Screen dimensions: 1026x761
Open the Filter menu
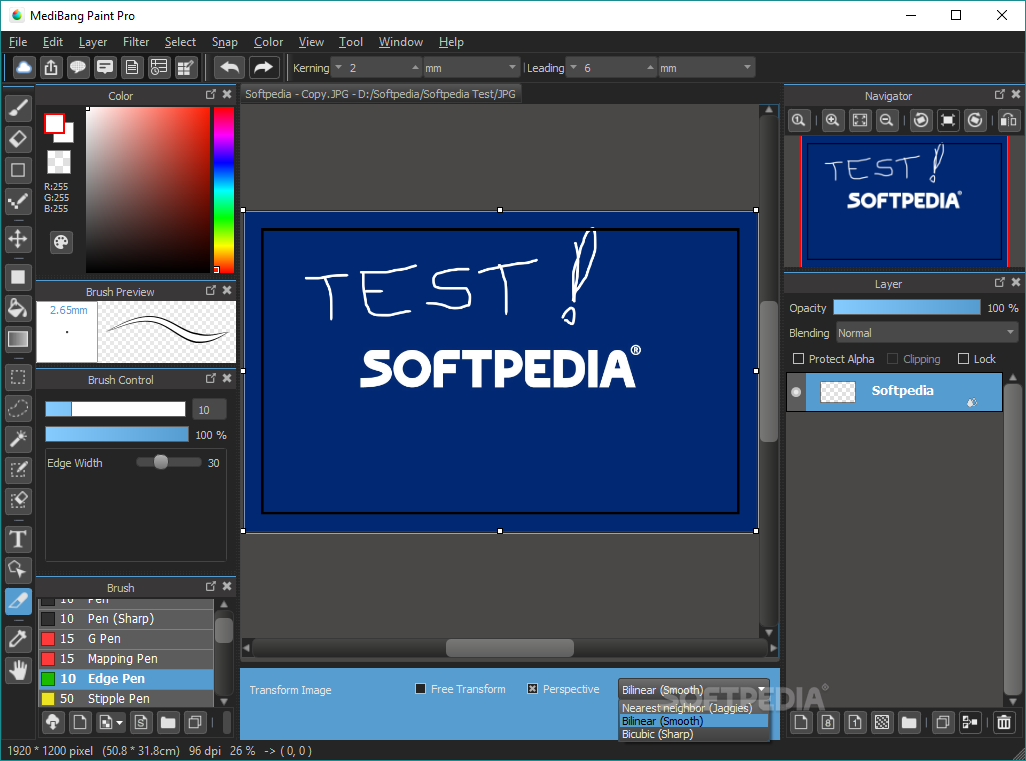point(136,42)
